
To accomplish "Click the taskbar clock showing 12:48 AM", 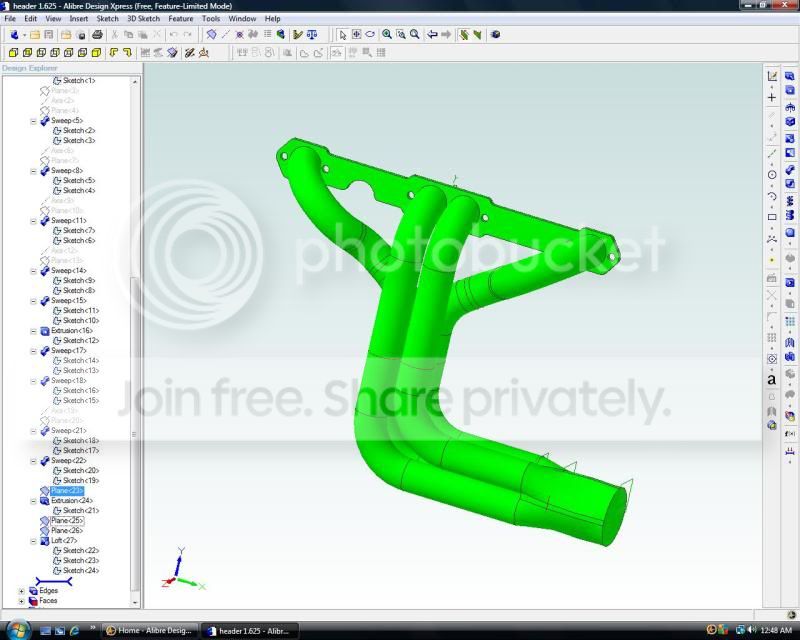I will coord(776,631).
